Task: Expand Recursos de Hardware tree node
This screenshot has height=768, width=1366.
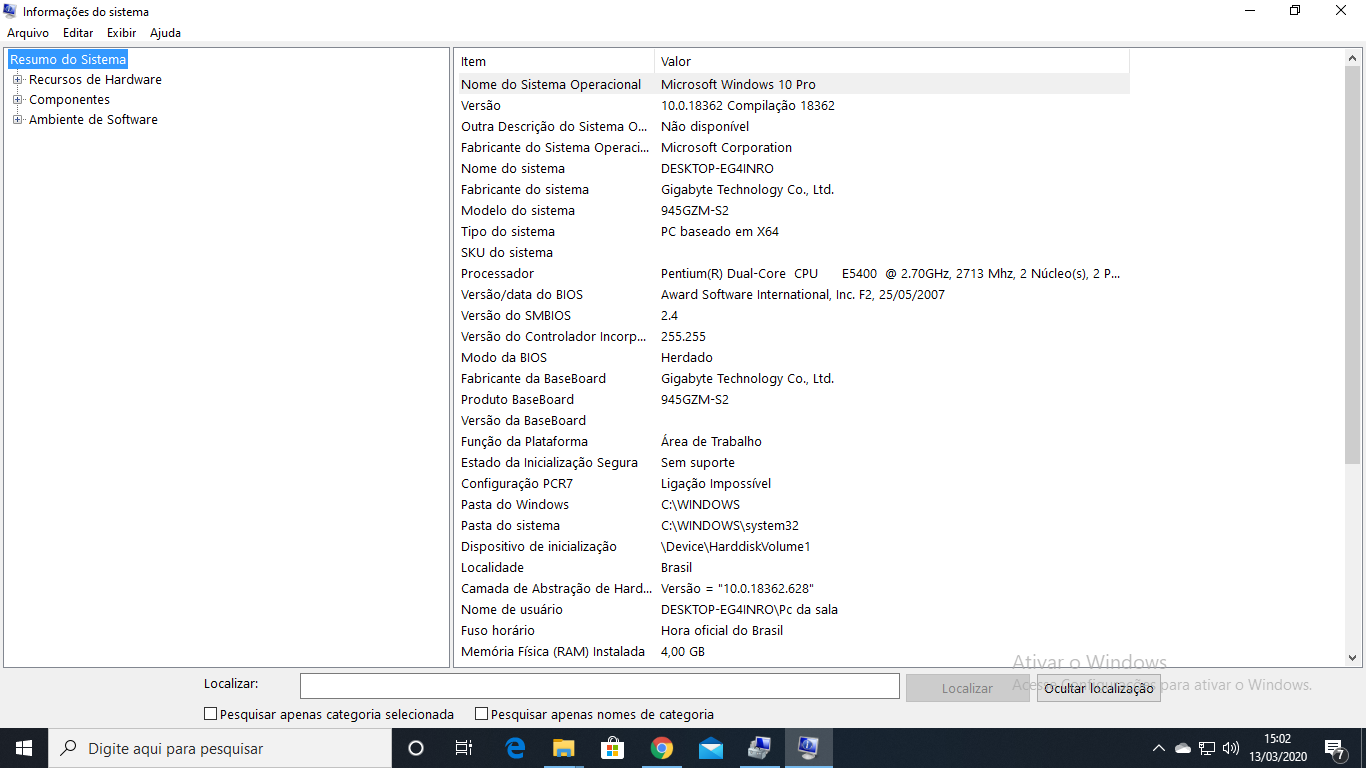Action: [x=17, y=79]
